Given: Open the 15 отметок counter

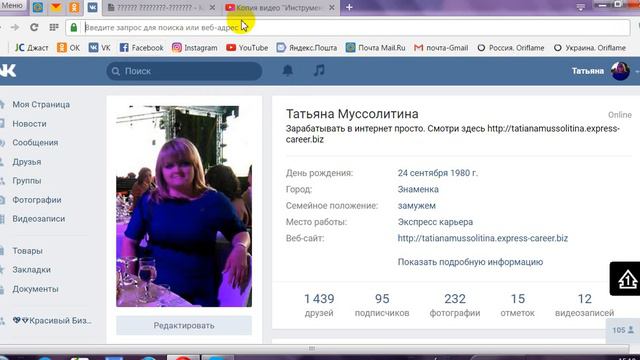Looking at the screenshot, I should pos(518,305).
